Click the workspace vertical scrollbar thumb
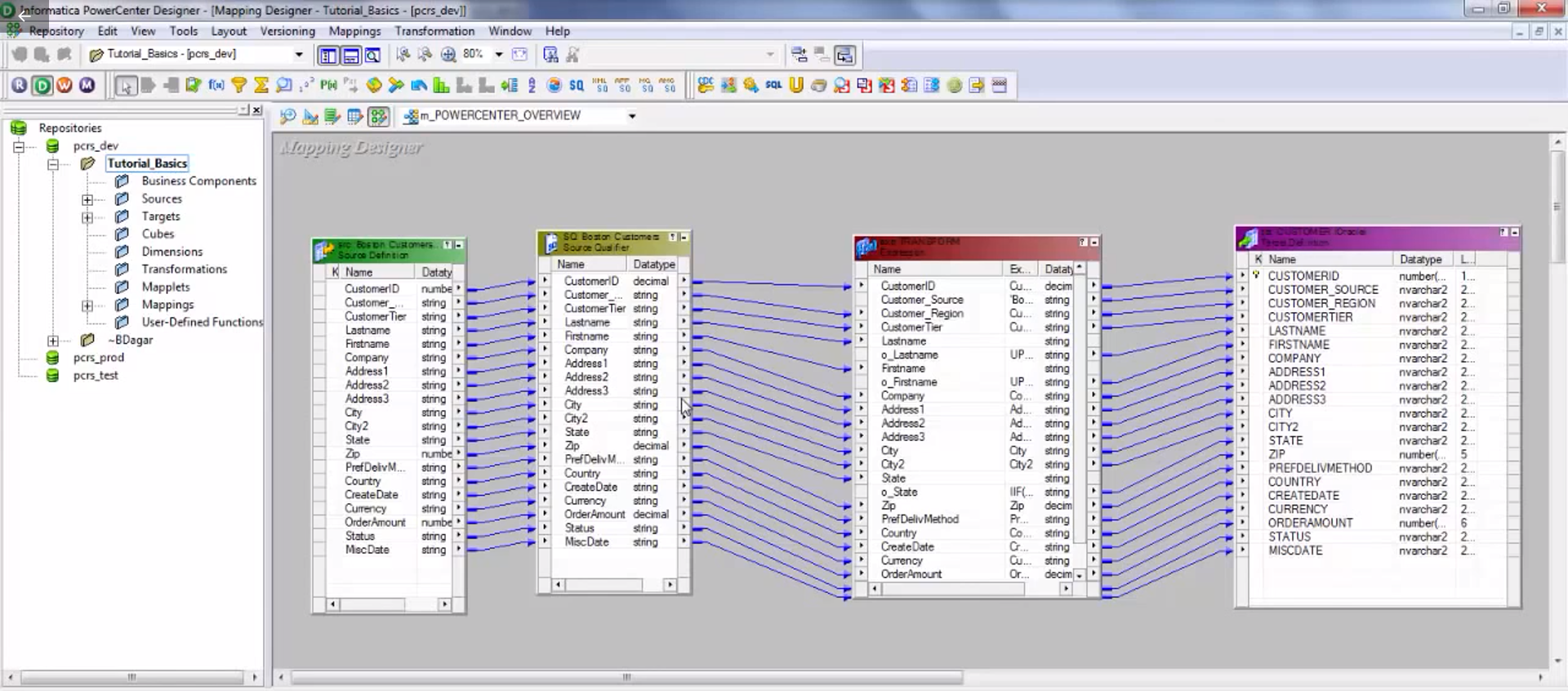 1557,205
